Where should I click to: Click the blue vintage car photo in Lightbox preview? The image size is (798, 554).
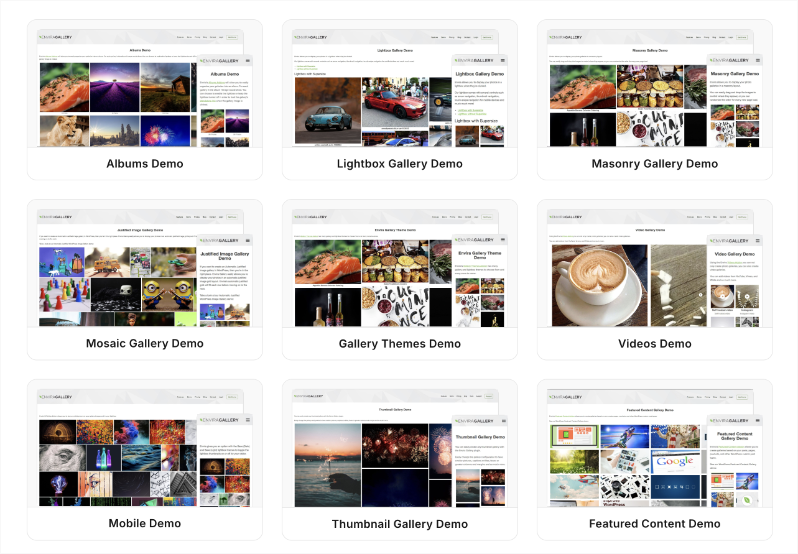327,111
